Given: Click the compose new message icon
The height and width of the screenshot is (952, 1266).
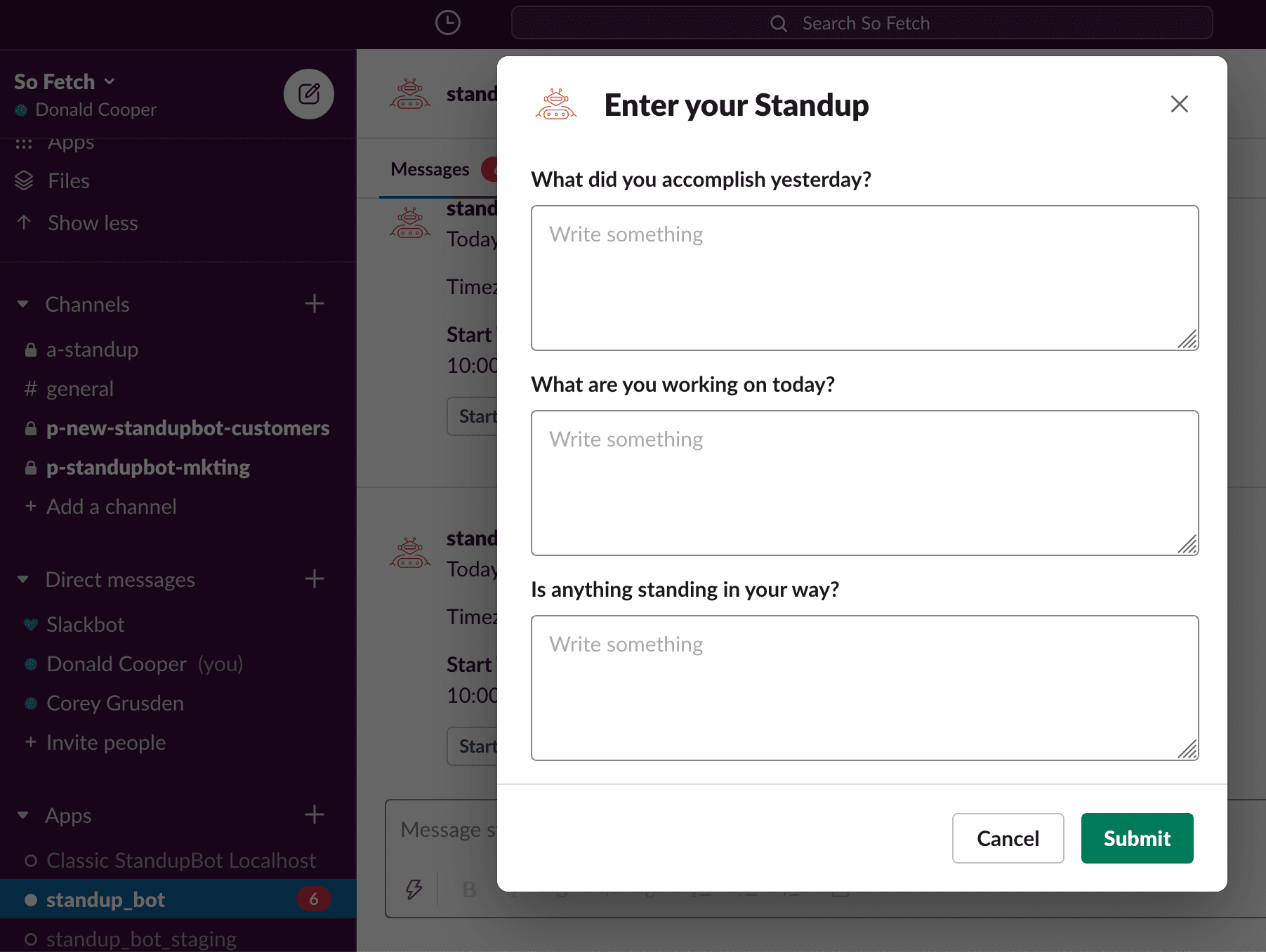Looking at the screenshot, I should coord(309,94).
